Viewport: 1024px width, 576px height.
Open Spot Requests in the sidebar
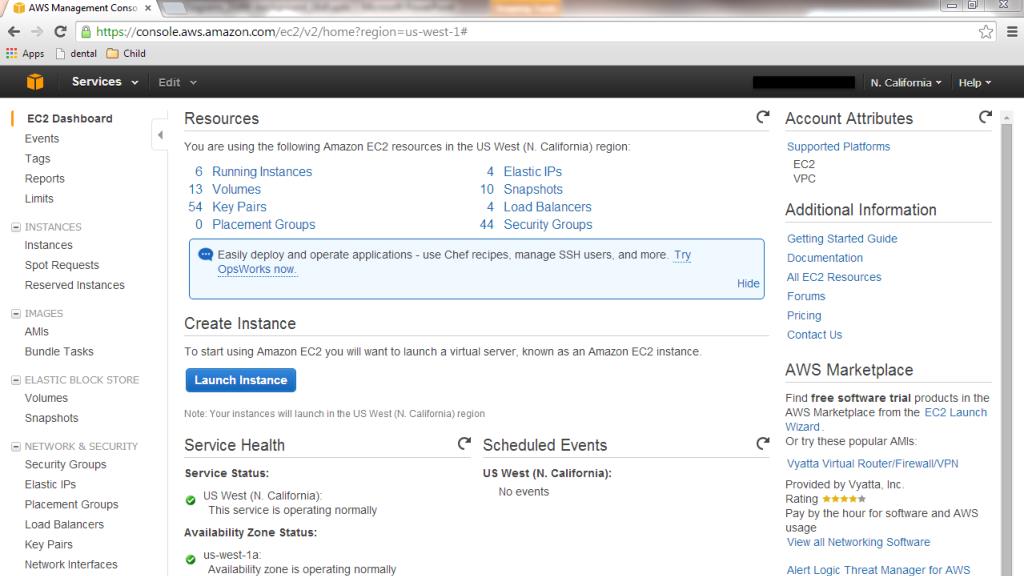[62, 265]
